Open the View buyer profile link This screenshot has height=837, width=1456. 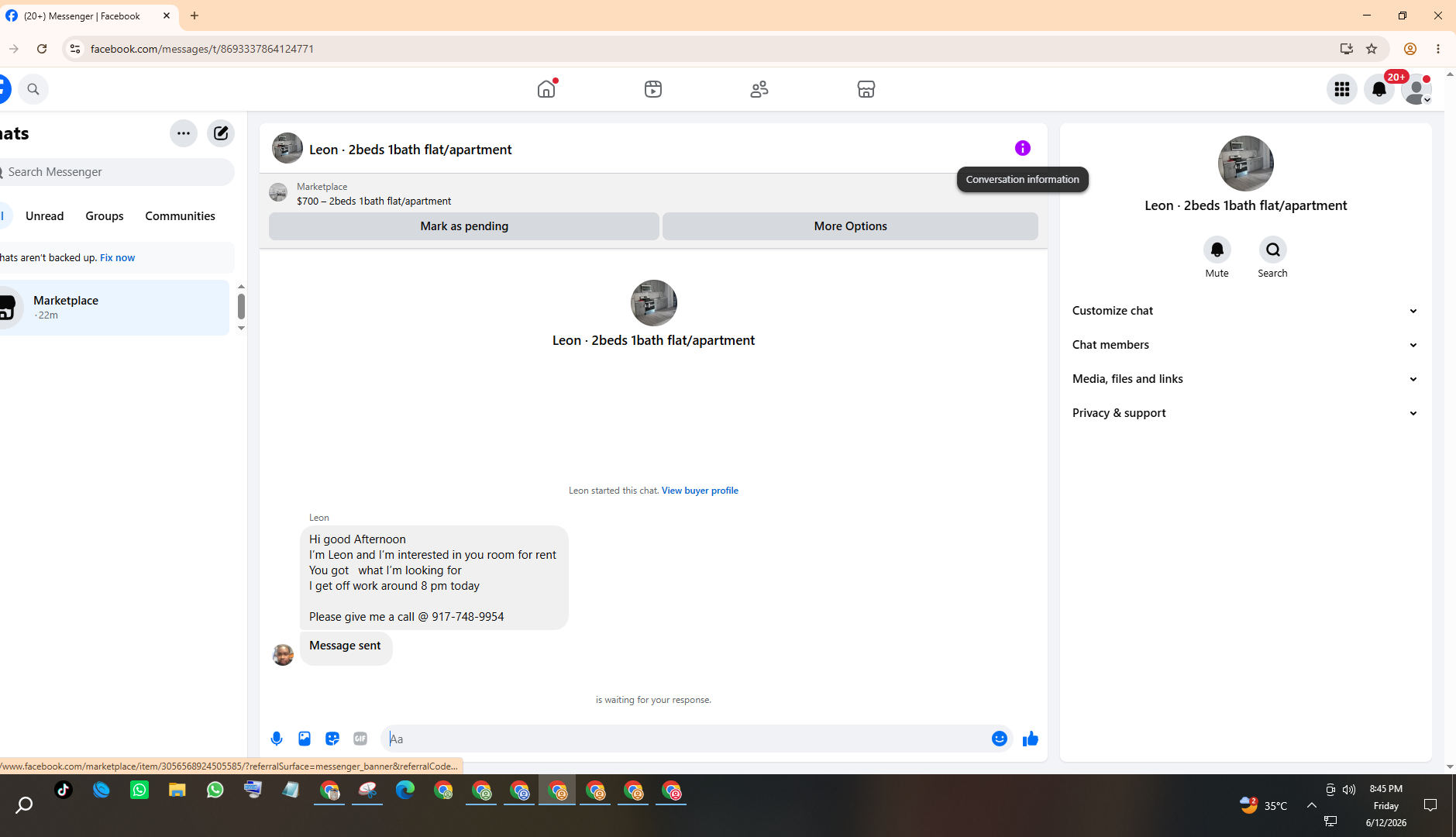coord(700,491)
